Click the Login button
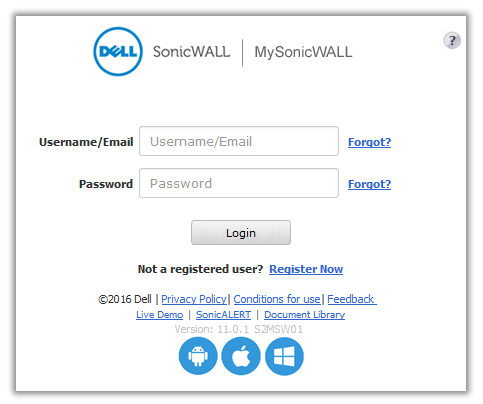Viewport: 483px width, 404px height. pos(241,233)
